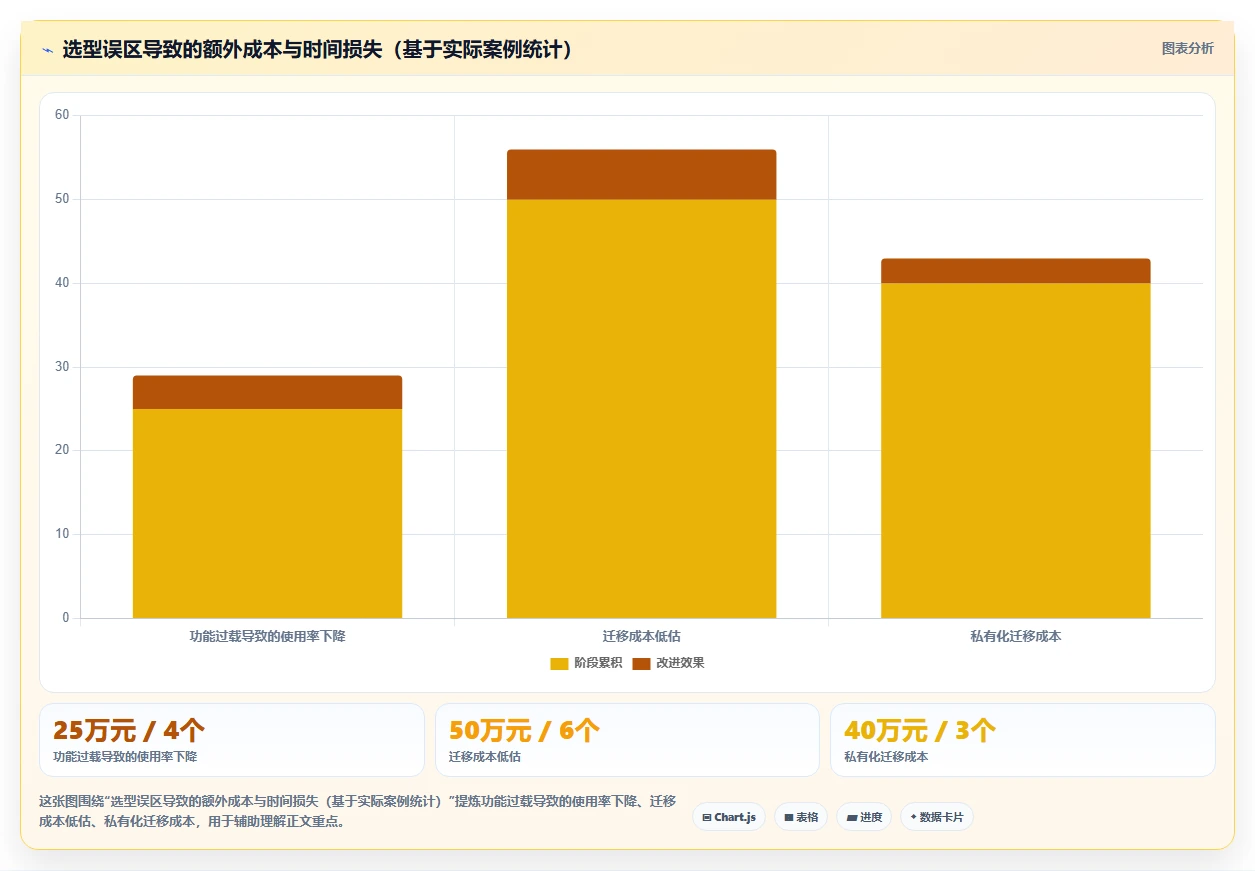This screenshot has width=1255, height=871.
Task: Click the x-axis label 功能过载导致的使用率下降
Action: [267, 636]
